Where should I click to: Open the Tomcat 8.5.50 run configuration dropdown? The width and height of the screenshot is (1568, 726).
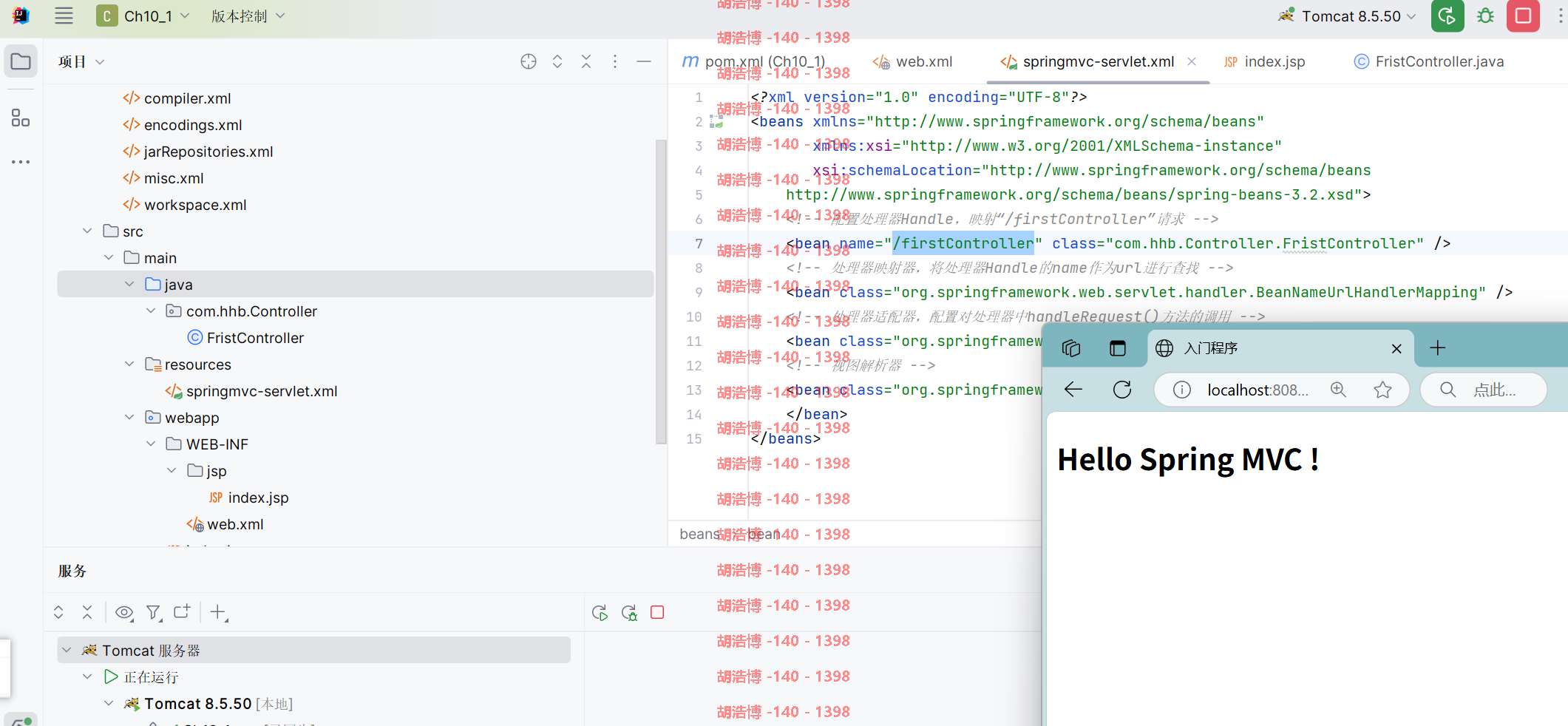[1348, 16]
